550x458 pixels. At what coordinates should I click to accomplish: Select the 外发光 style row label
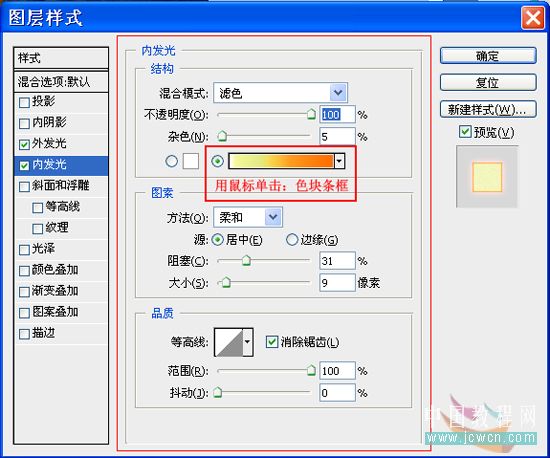tap(49, 143)
